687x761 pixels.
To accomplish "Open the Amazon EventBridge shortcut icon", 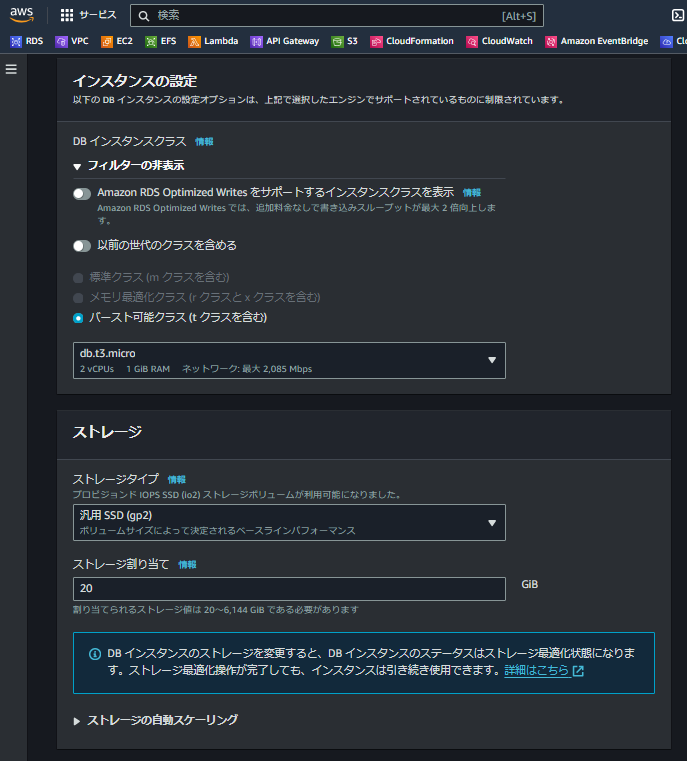I will 551,42.
